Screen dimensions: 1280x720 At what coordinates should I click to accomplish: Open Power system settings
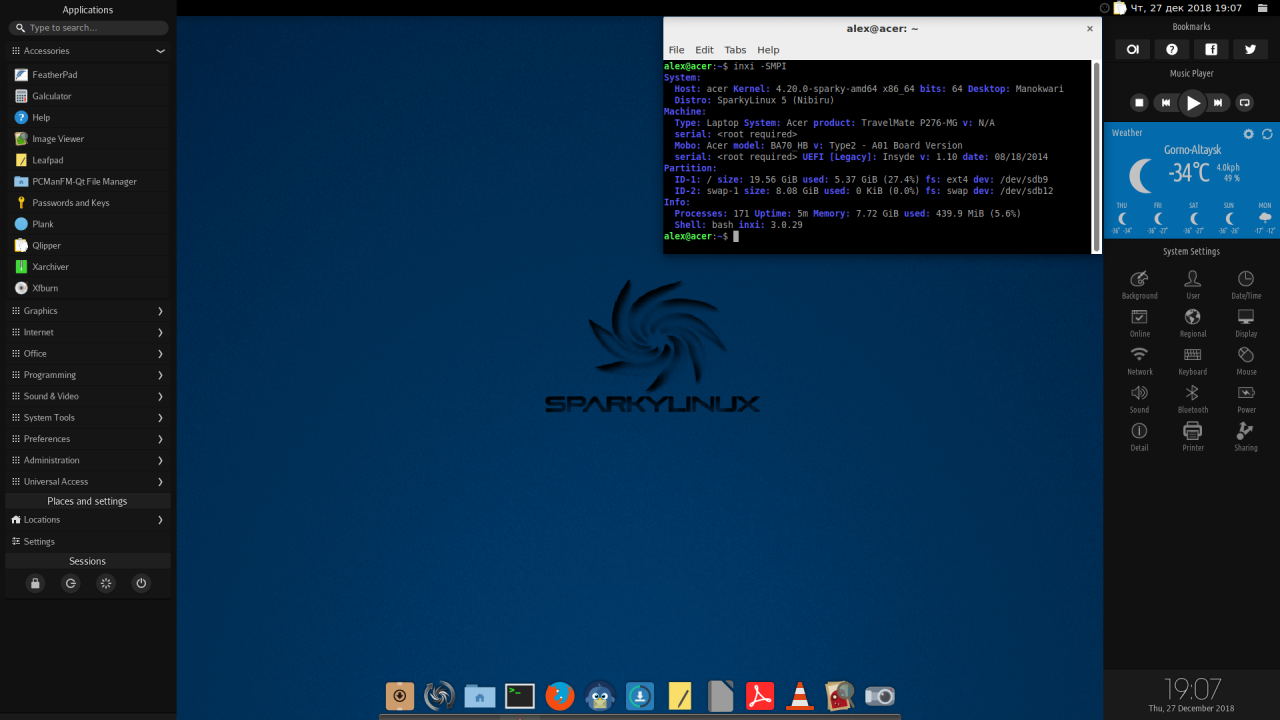[x=1246, y=399]
